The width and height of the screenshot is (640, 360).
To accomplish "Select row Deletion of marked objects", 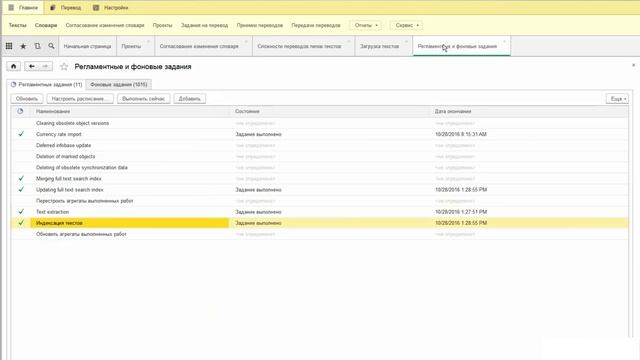I will tap(320, 156).
